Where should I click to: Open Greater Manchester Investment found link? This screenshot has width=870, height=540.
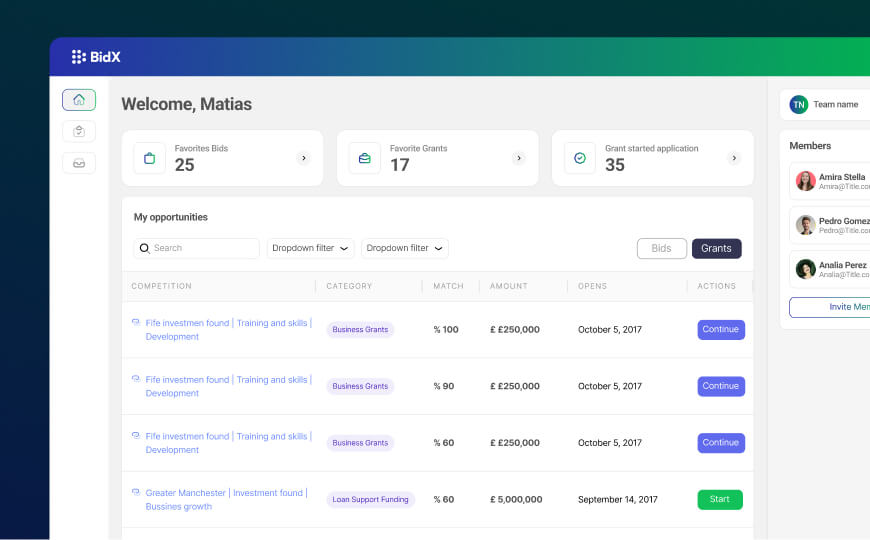(x=227, y=499)
